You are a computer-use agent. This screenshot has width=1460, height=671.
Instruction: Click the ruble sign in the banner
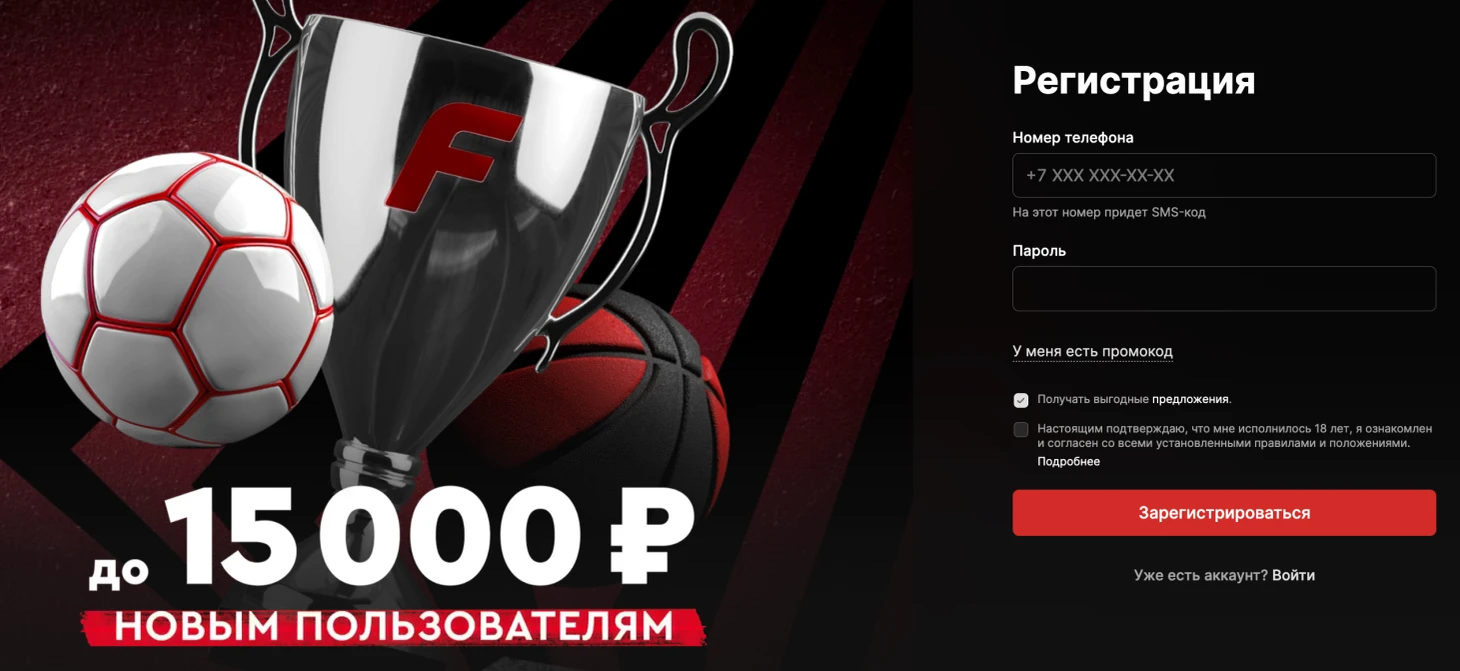(651, 536)
